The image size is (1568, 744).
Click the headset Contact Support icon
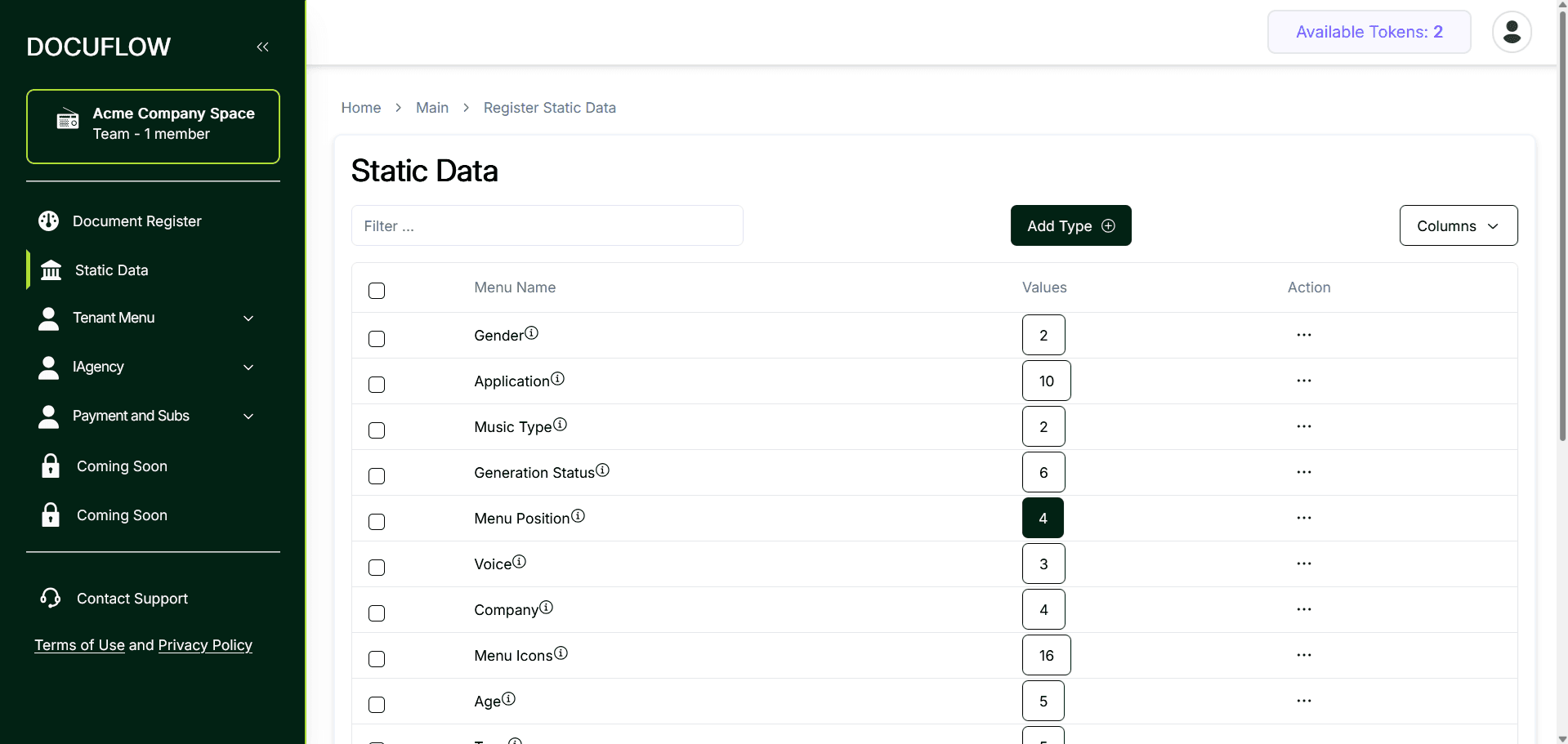tap(51, 599)
